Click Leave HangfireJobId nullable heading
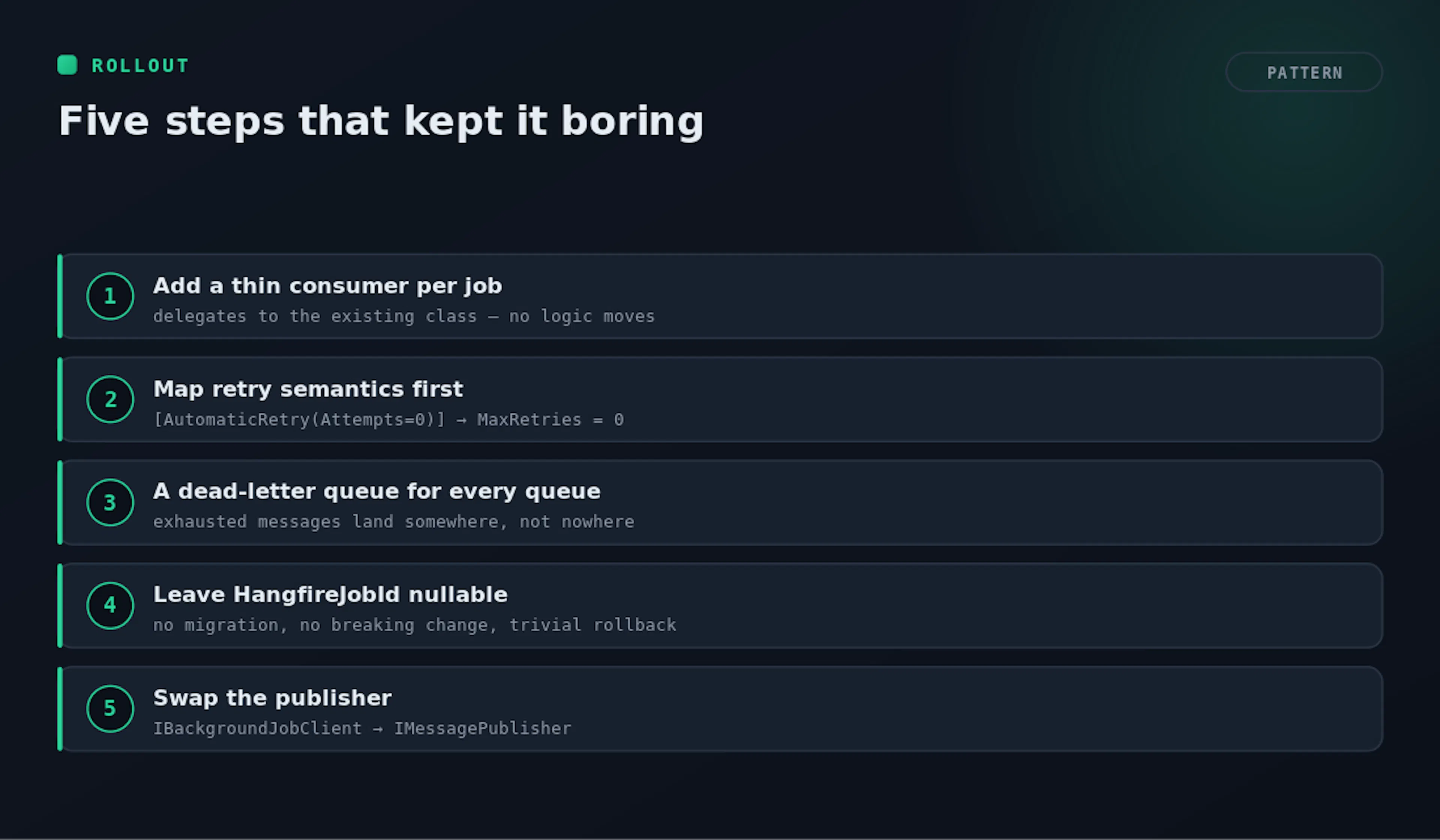Viewport: 1440px width, 840px height. click(330, 594)
